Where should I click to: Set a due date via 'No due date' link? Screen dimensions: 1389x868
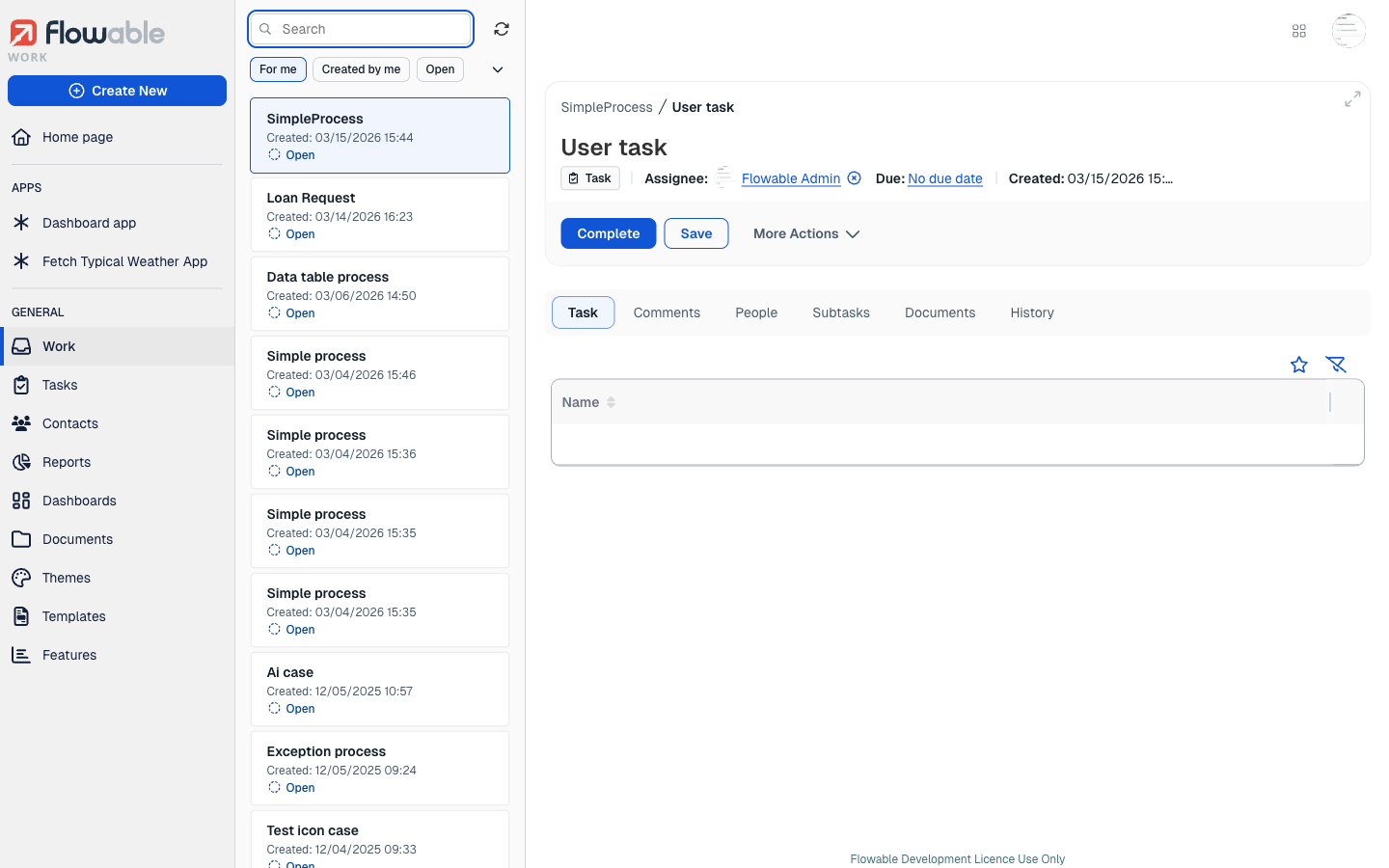click(944, 178)
